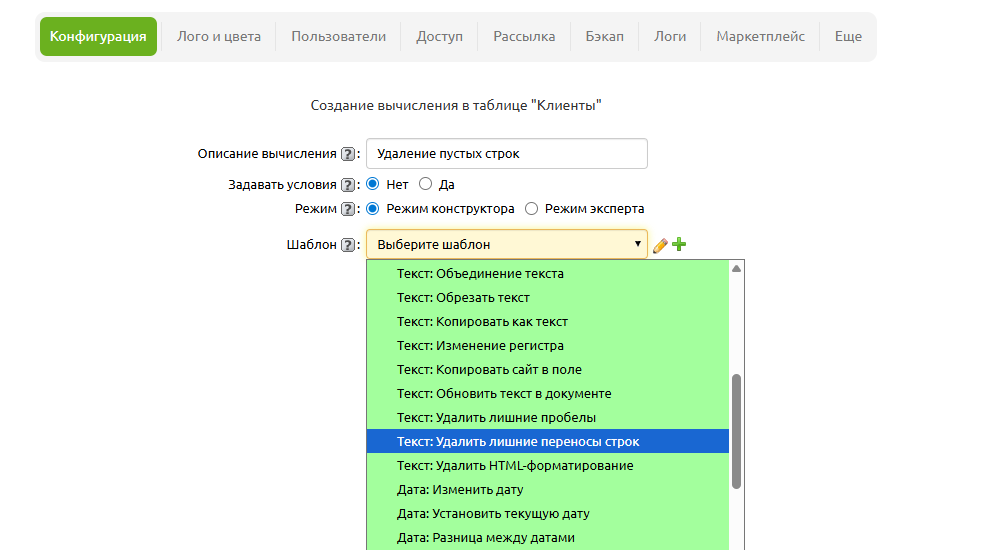Open the Маркетплейс tab
Viewport: 997px width, 550px height.
tap(760, 37)
